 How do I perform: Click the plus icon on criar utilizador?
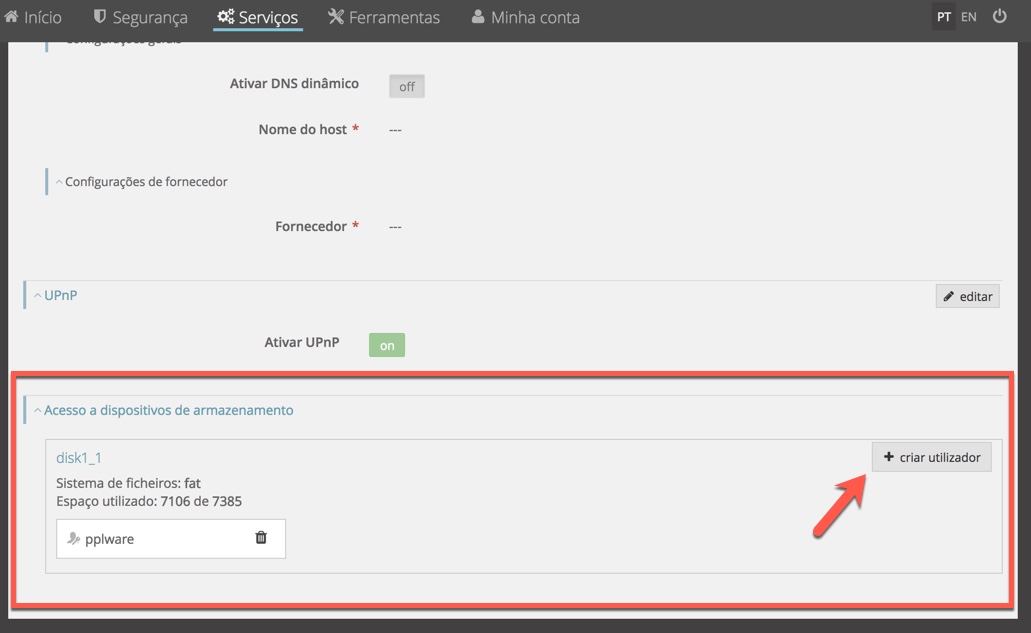[x=888, y=457]
